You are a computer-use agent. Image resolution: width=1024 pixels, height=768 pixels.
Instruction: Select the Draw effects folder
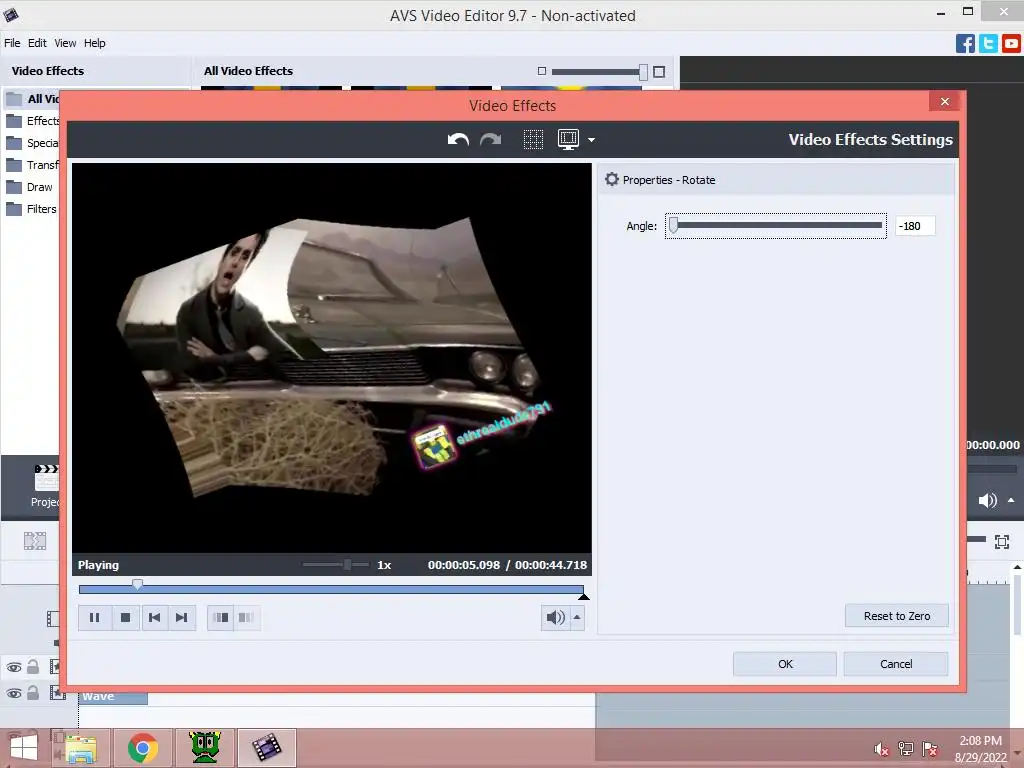tap(29, 187)
